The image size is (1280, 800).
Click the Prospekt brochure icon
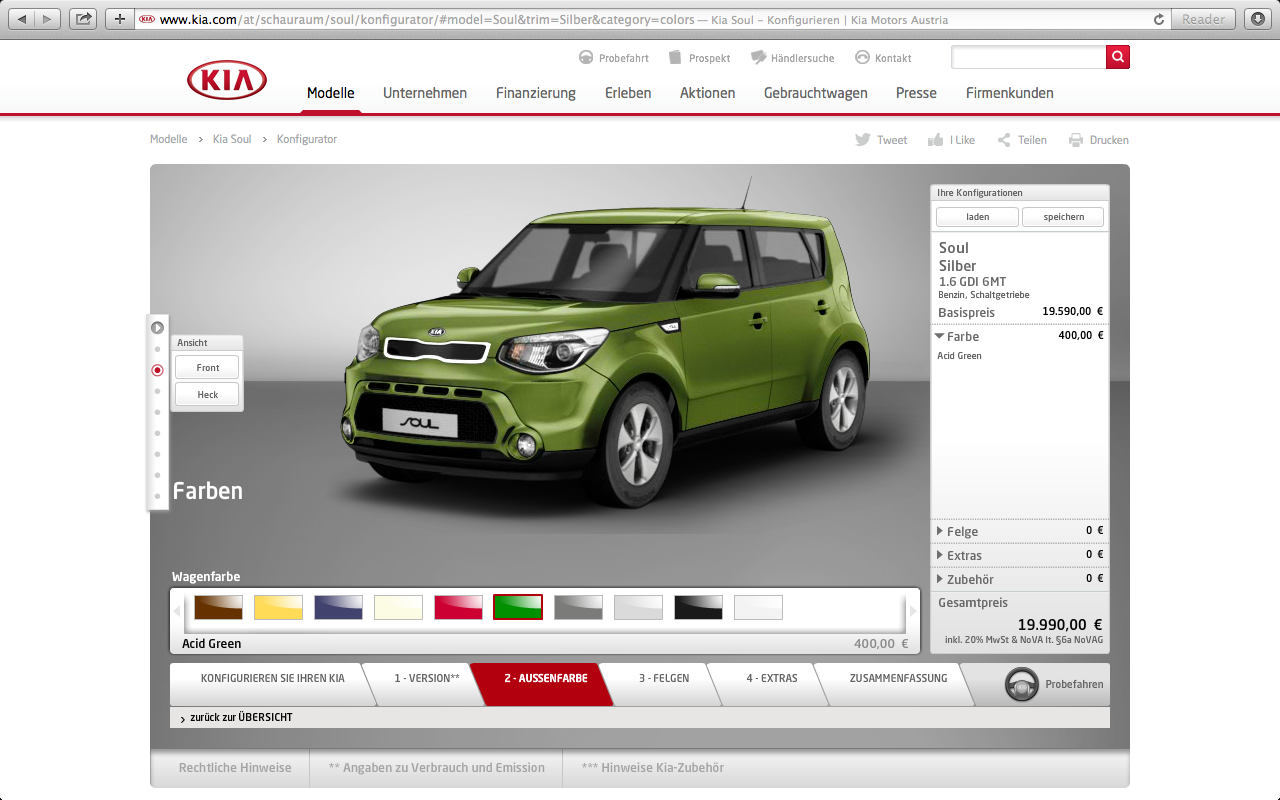(676, 57)
